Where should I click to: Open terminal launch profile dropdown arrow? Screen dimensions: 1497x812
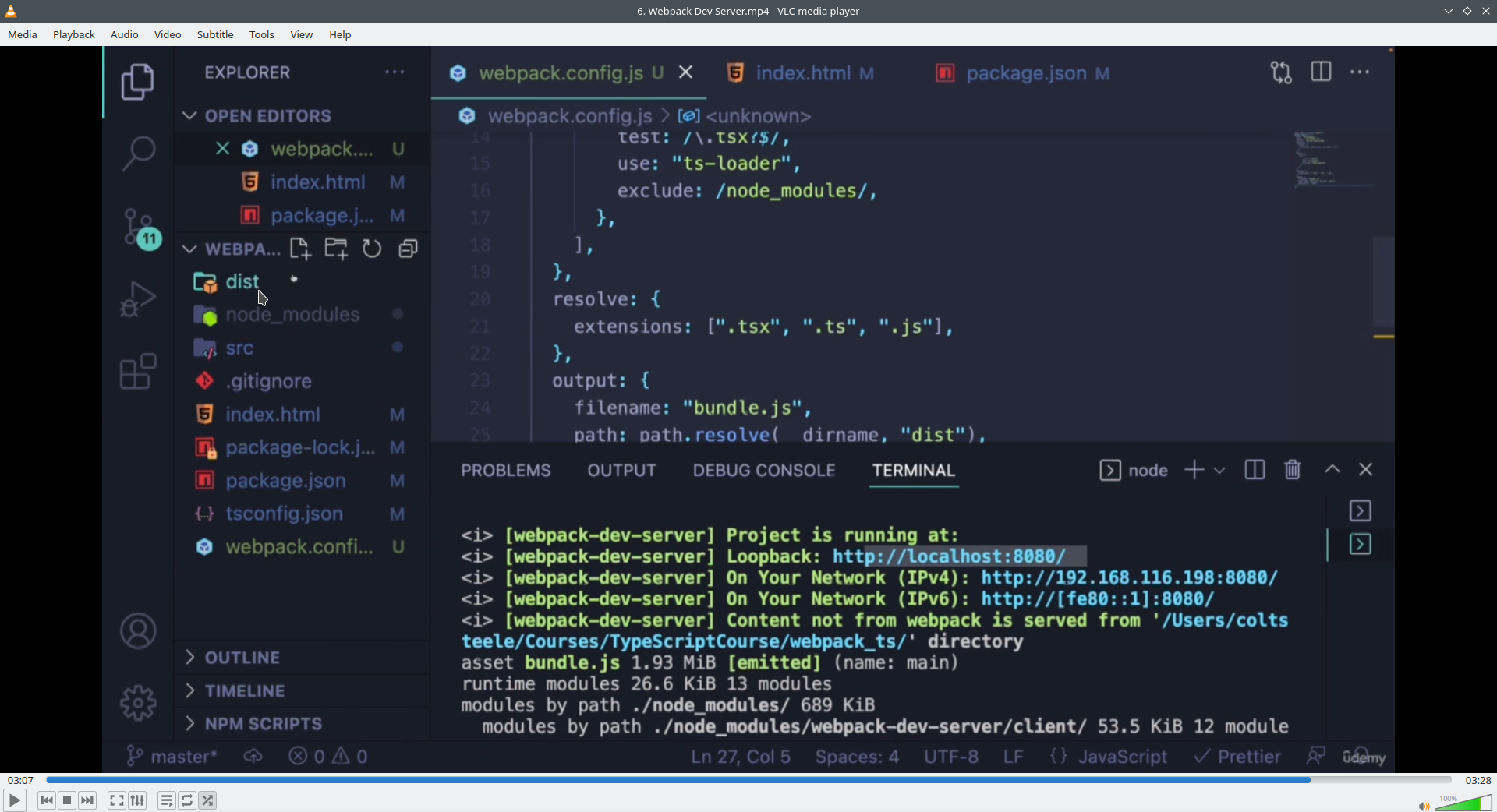coord(1220,471)
